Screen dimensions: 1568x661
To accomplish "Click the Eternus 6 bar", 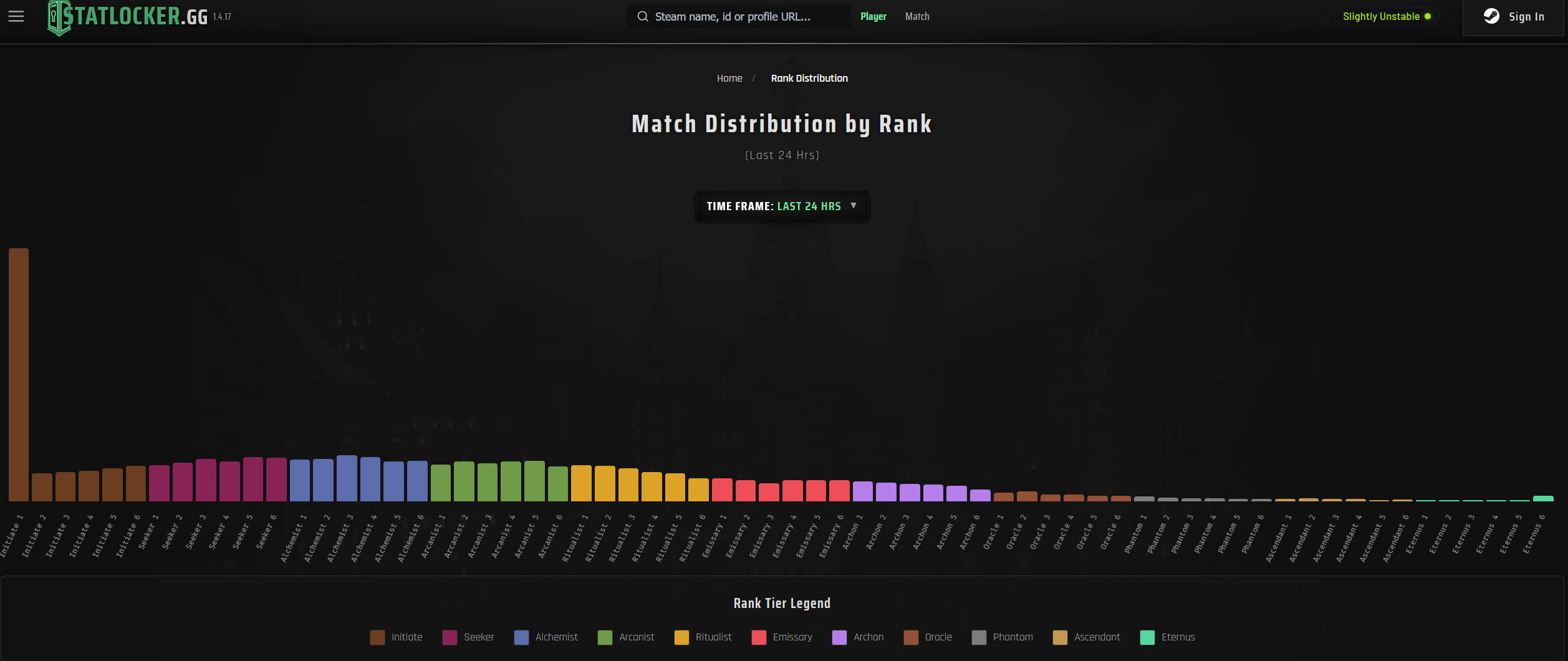I will pos(1543,498).
